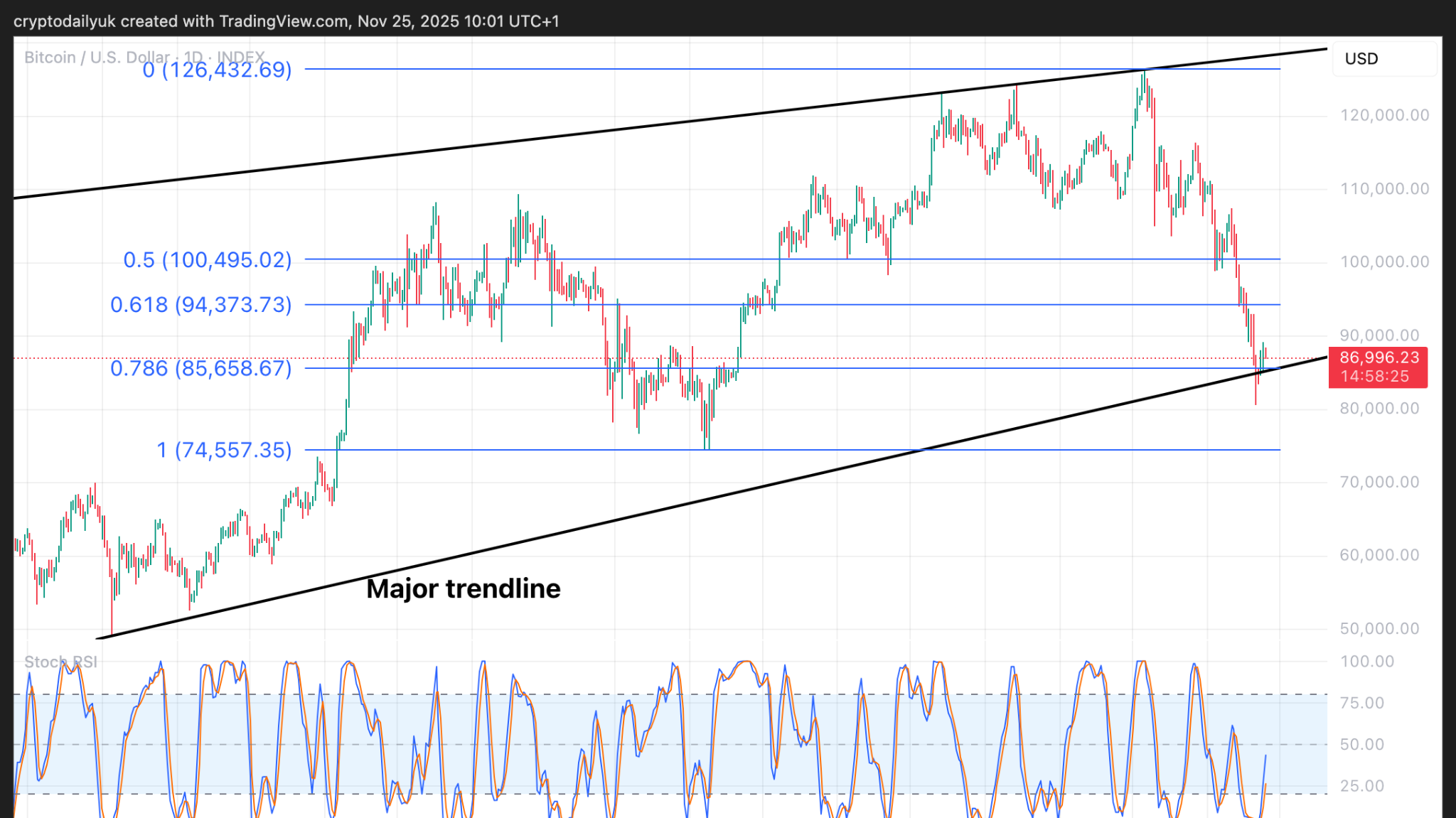The width and height of the screenshot is (1456, 818).
Task: Click the 60,000.00 price axis label
Action: point(1379,555)
